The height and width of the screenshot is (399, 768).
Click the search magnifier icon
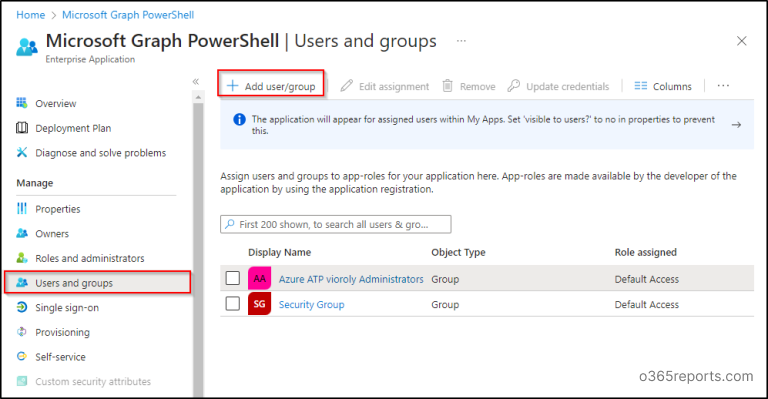click(x=230, y=224)
